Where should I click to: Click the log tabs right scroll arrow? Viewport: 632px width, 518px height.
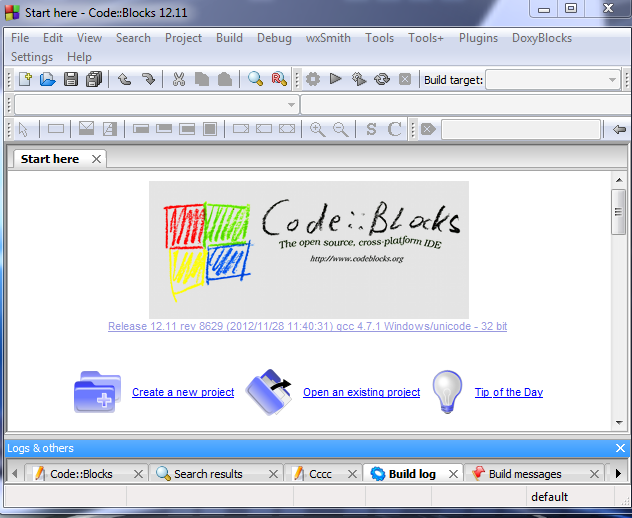pos(618,473)
